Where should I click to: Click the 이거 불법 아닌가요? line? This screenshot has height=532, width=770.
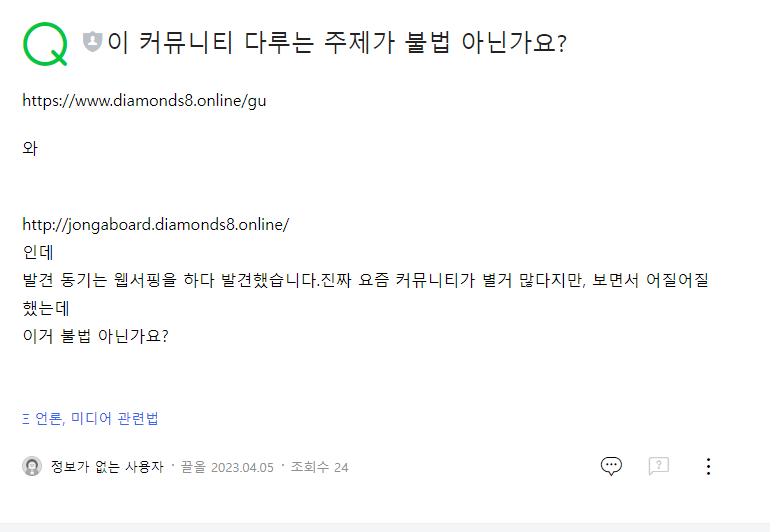point(95,336)
